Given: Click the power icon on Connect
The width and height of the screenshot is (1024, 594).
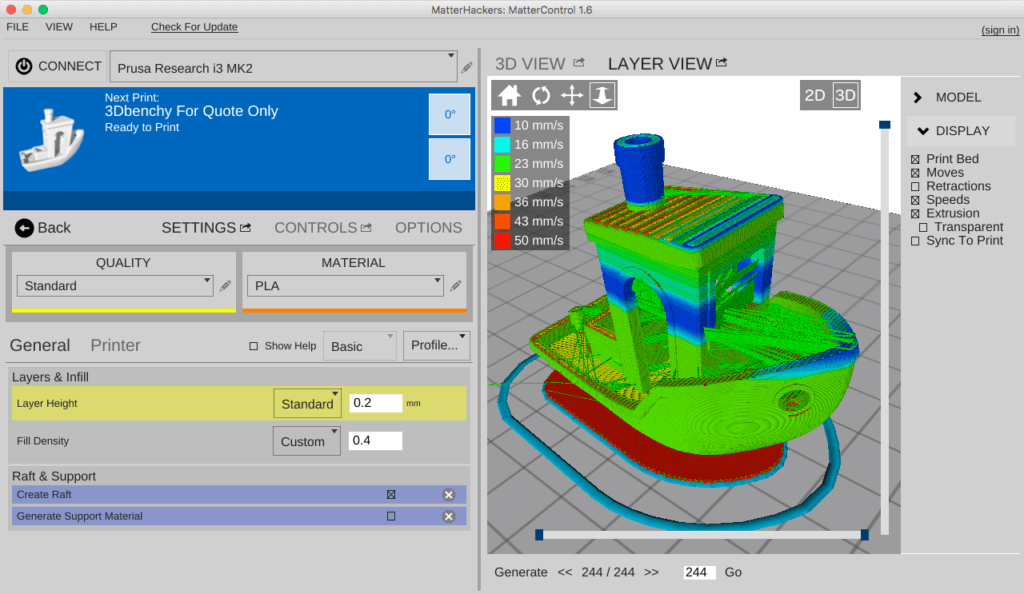Looking at the screenshot, I should (x=24, y=67).
